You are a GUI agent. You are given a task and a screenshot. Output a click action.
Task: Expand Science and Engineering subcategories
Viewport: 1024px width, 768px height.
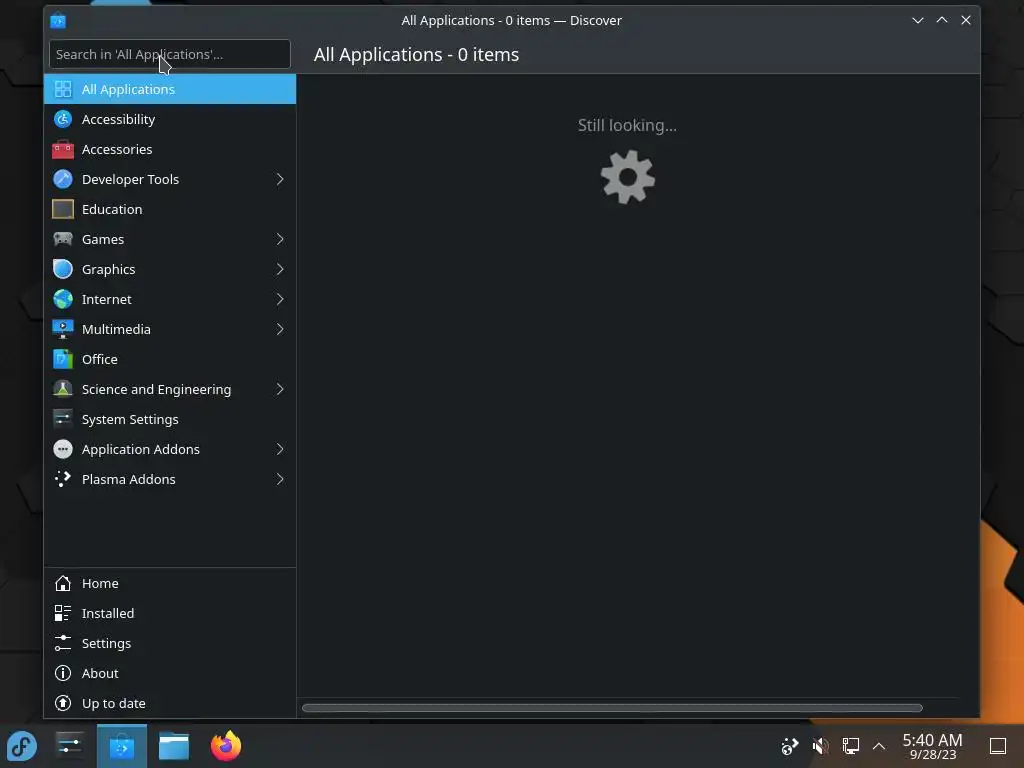[x=280, y=389]
